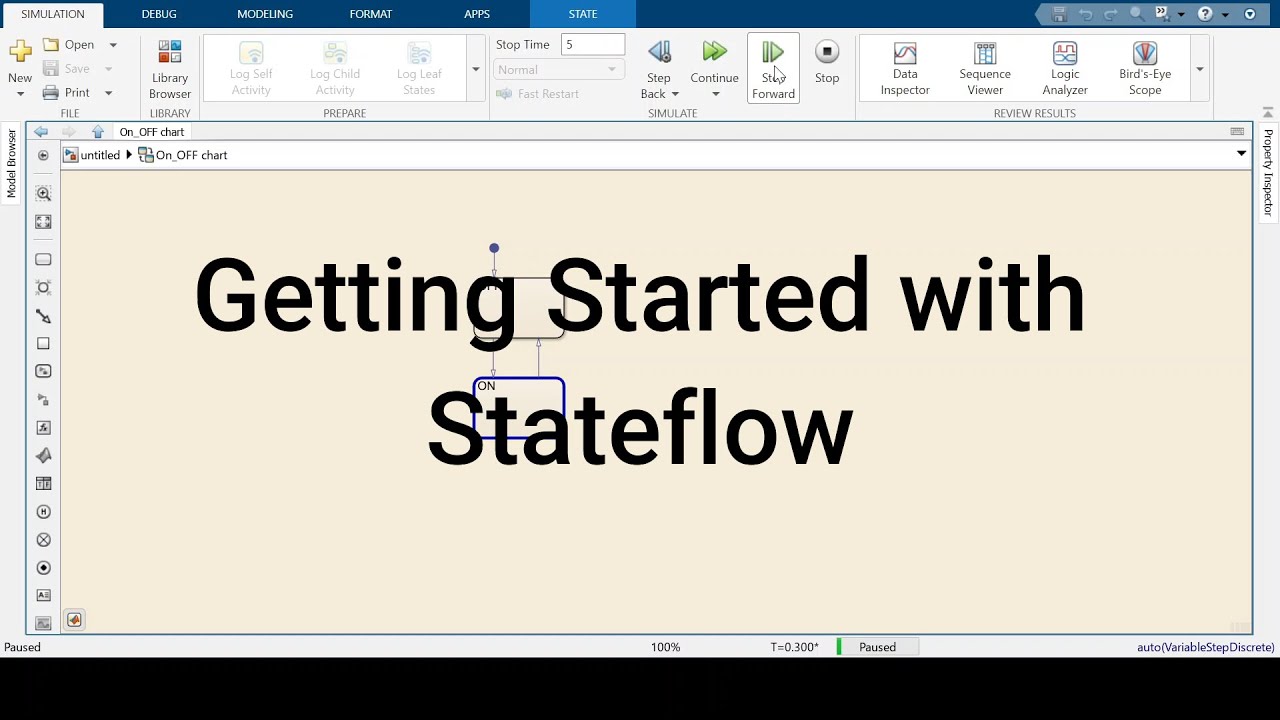Stop the simulation
The width and height of the screenshot is (1280, 720).
pyautogui.click(x=827, y=62)
